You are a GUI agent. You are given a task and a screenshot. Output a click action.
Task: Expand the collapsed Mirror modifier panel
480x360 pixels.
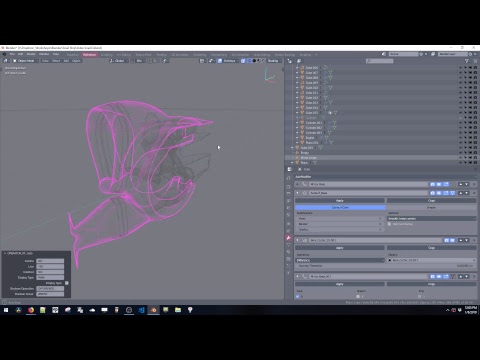298,184
